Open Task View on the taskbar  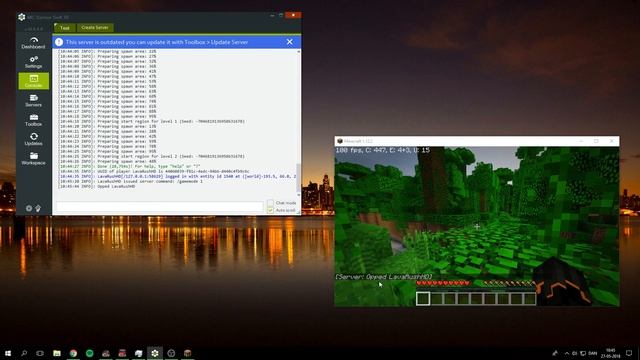coord(40,353)
